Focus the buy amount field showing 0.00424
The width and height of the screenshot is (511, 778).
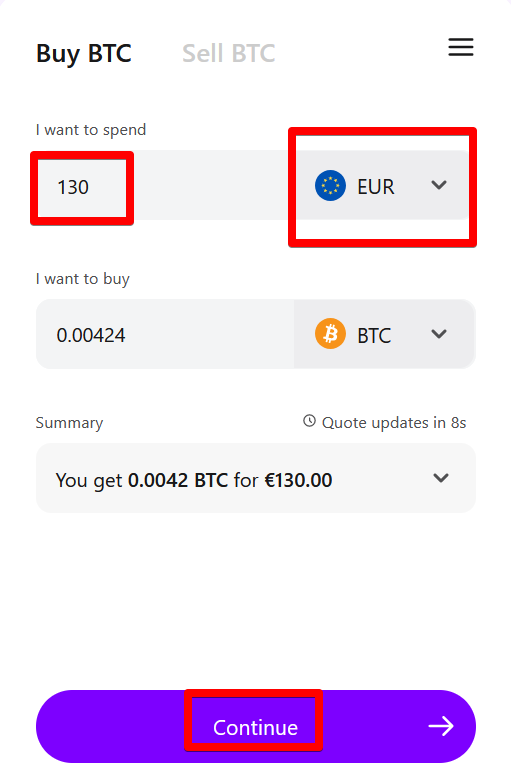pyautogui.click(x=165, y=334)
